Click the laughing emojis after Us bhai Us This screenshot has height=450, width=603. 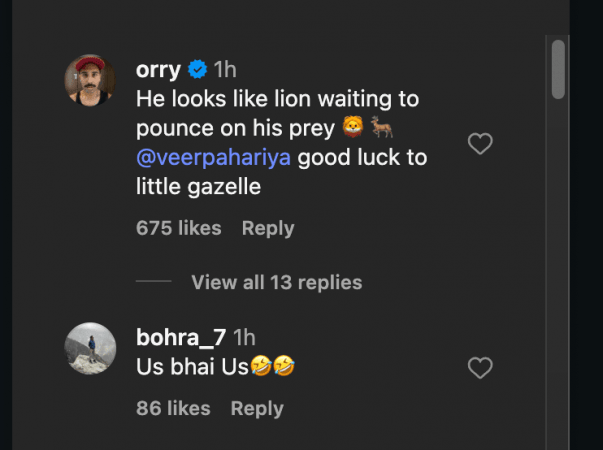273,367
